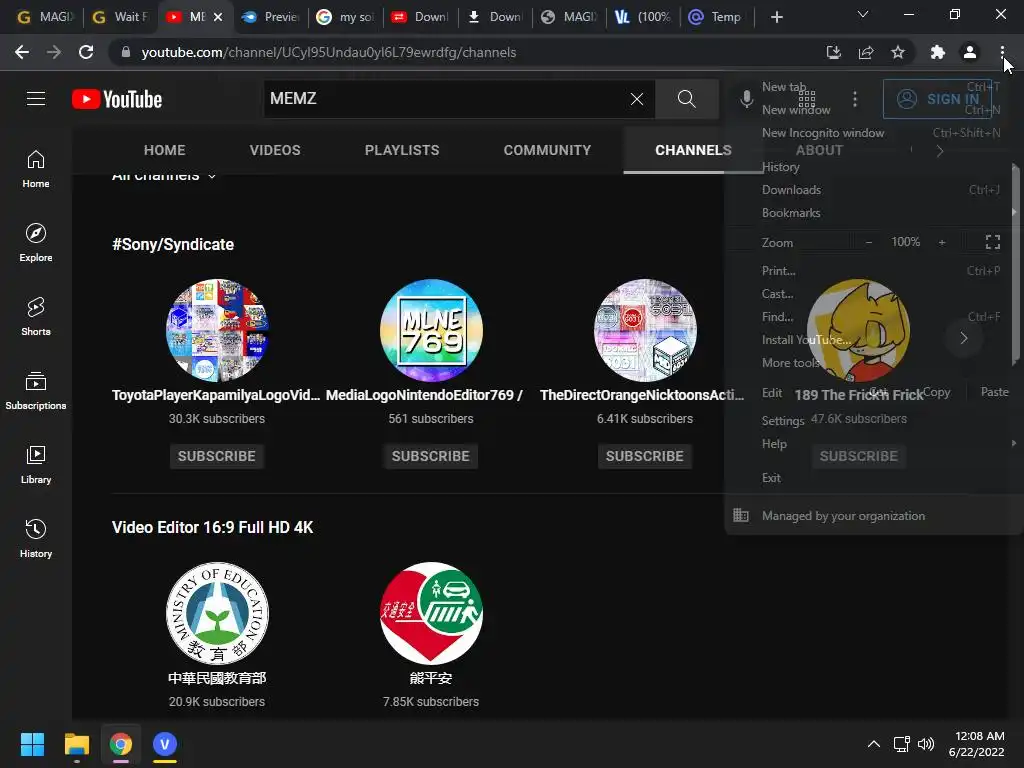Click the YouTube logo
Screen dimensions: 1024x768
[117, 99]
